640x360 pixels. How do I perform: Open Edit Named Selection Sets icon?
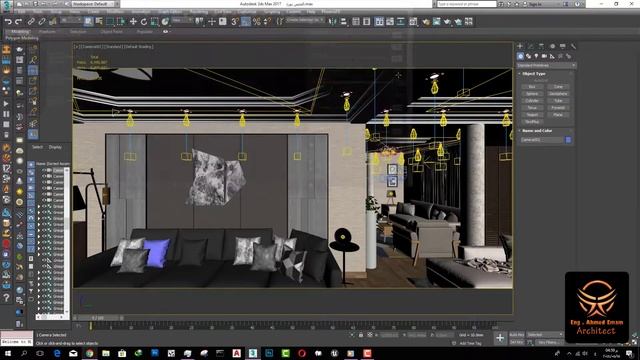click(x=280, y=22)
